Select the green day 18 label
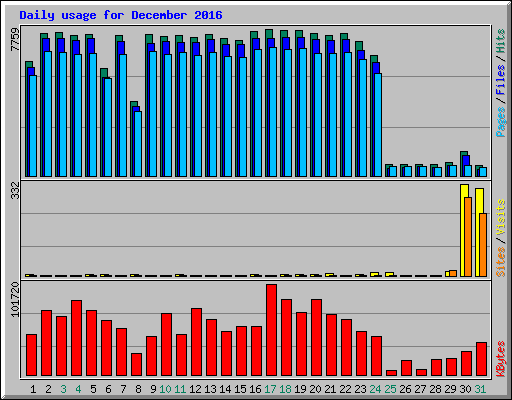The image size is (512, 400). (285, 389)
